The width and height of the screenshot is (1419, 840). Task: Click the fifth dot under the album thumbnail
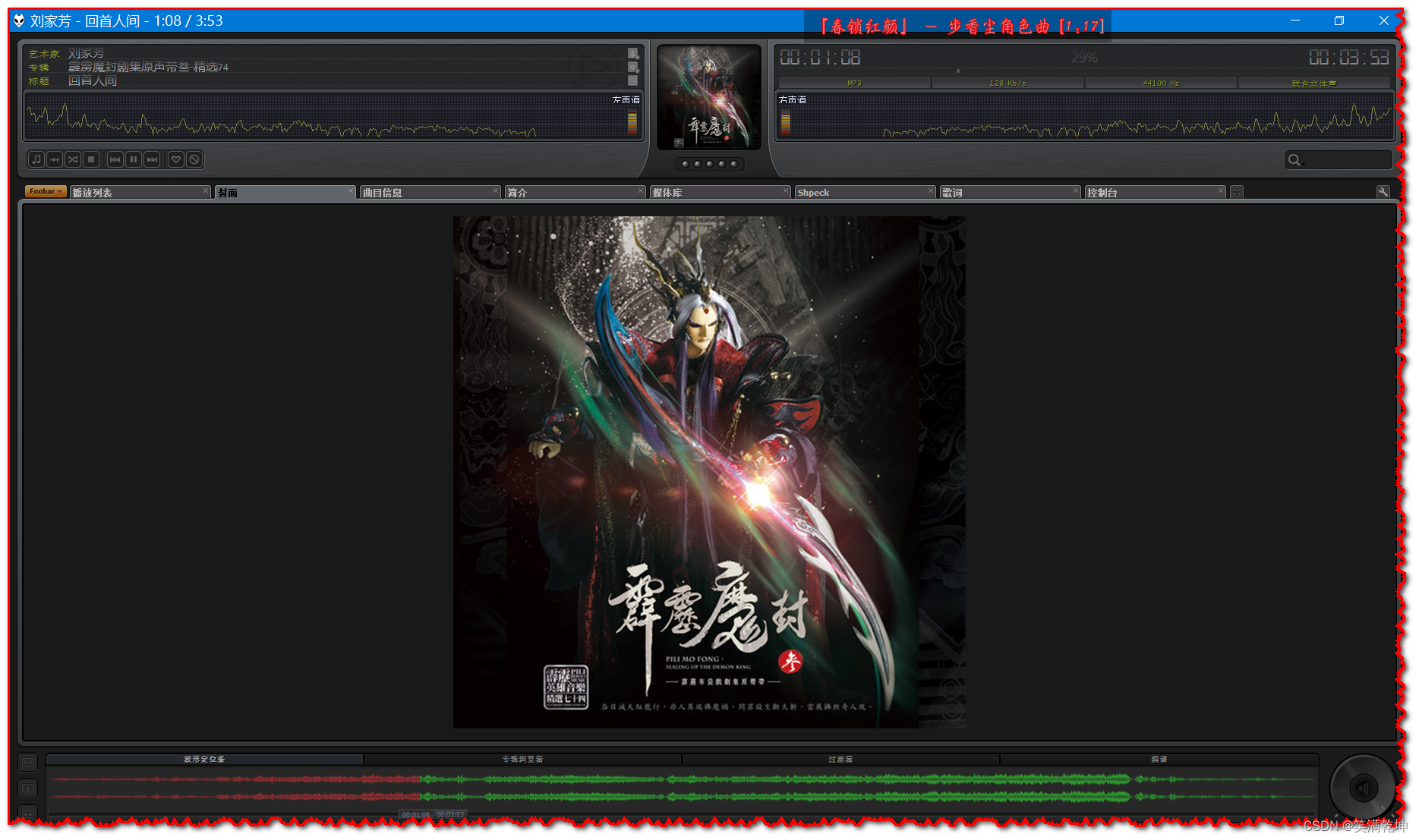tap(733, 164)
